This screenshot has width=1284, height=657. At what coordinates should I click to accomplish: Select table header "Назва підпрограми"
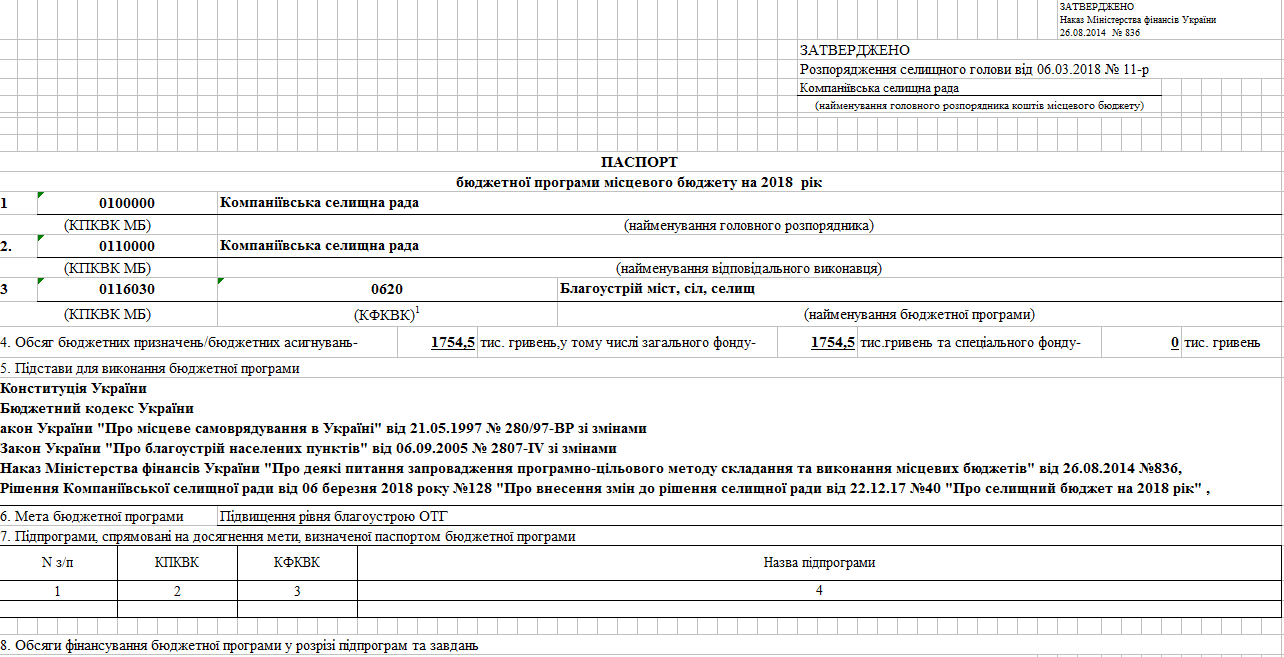tap(819, 563)
